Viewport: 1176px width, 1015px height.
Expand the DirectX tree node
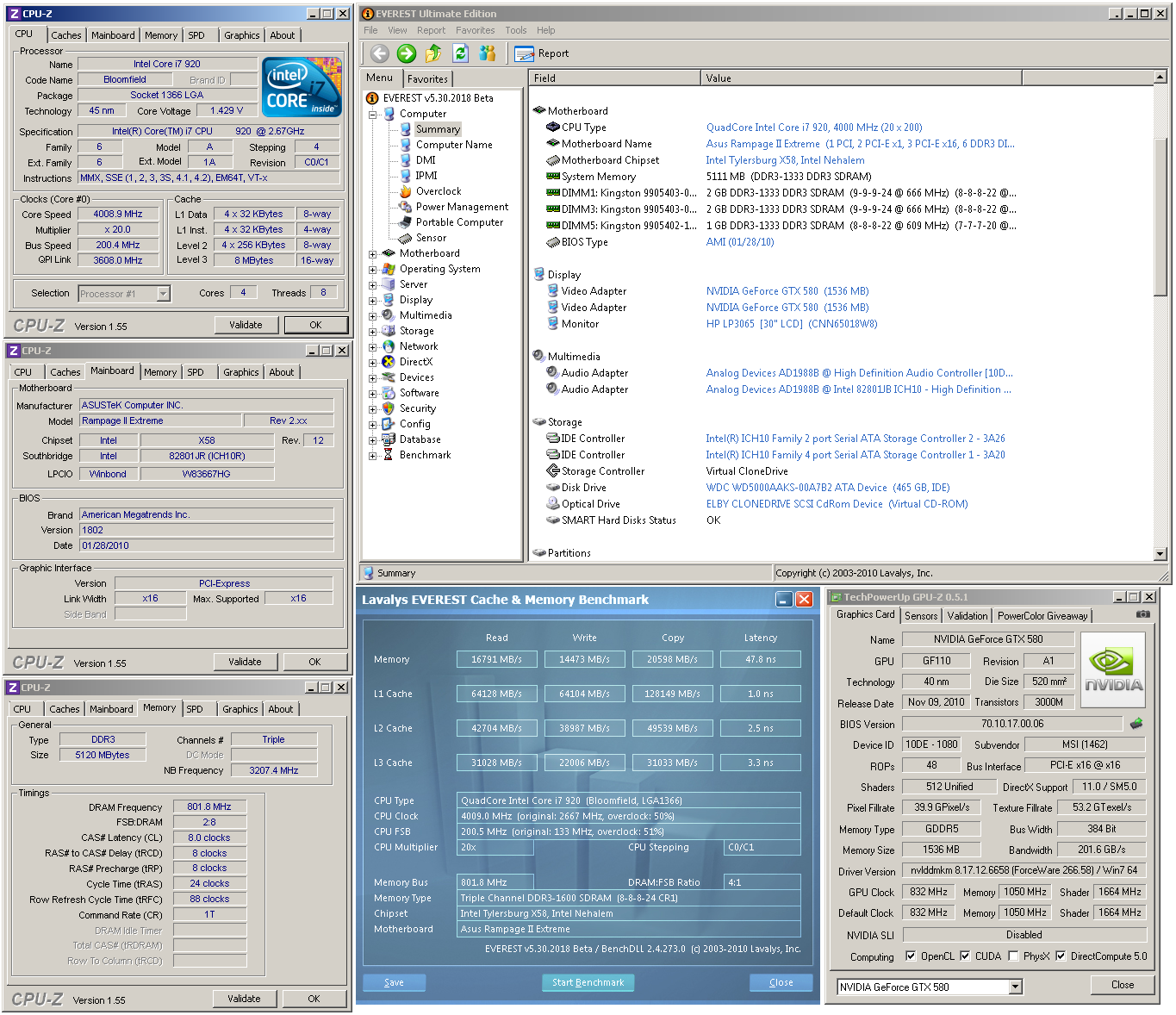coord(373,362)
